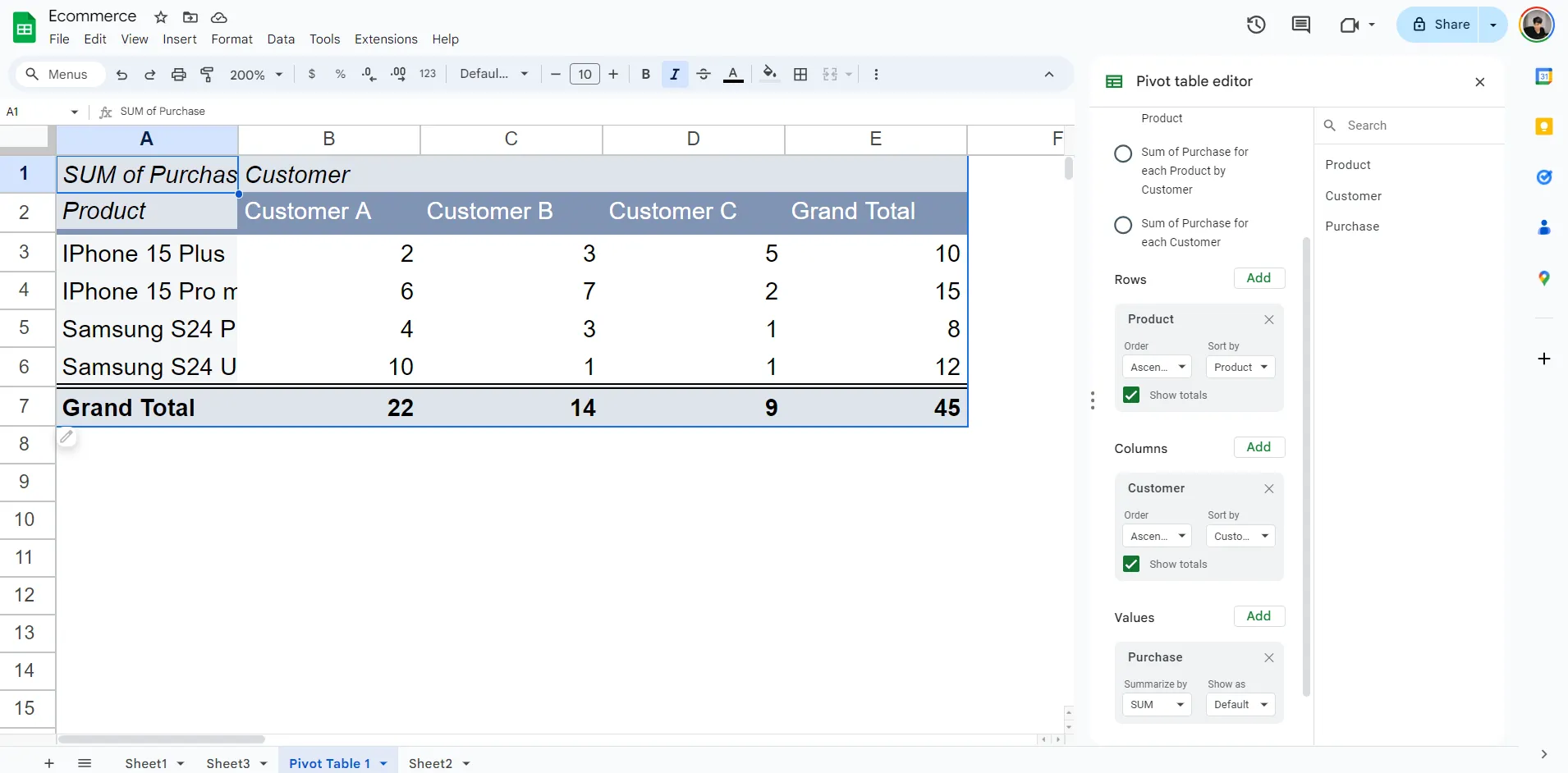Switch to Sheet2 tab
1568x773 pixels.
430,763
